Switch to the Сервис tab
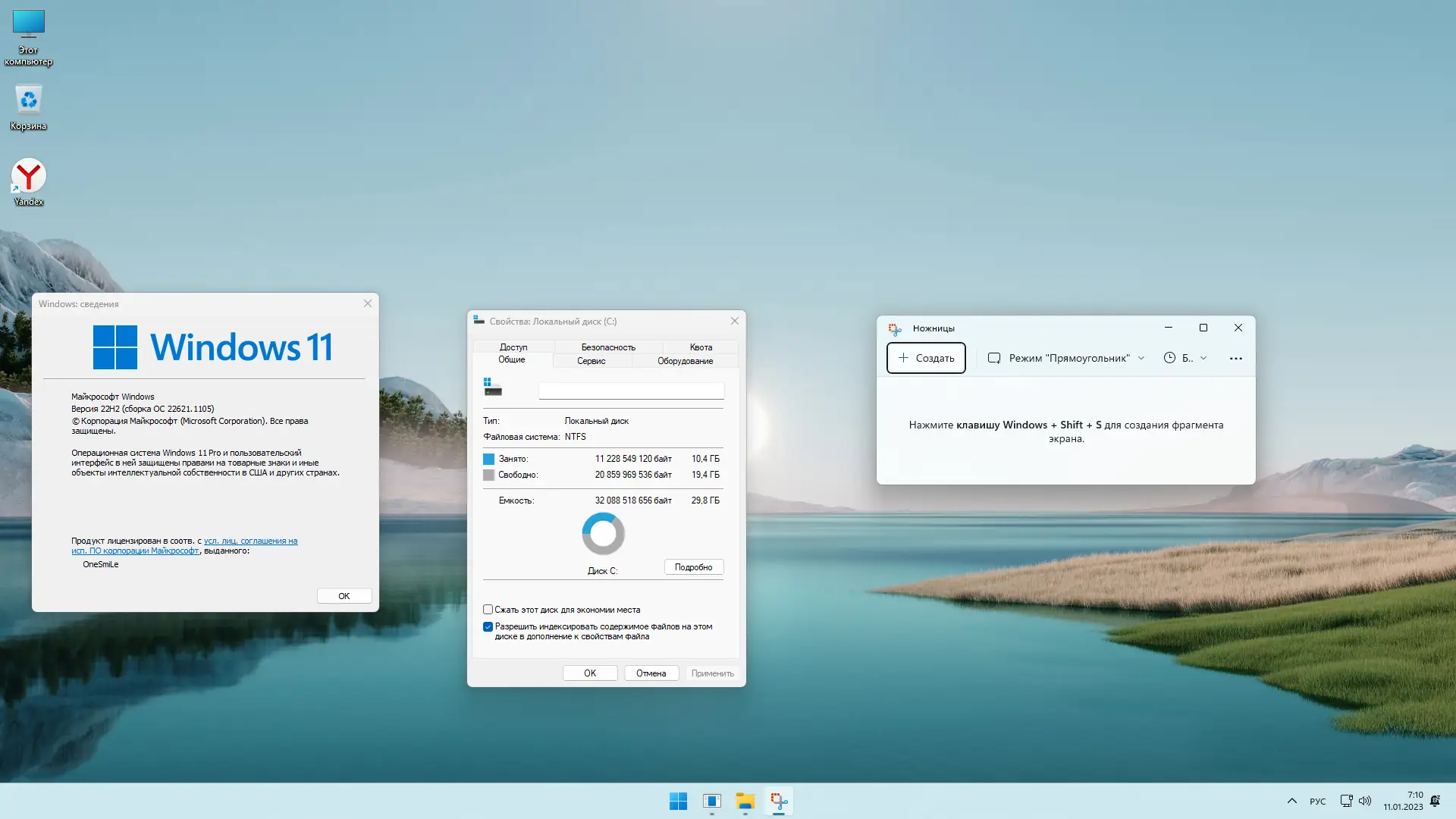 click(x=591, y=361)
